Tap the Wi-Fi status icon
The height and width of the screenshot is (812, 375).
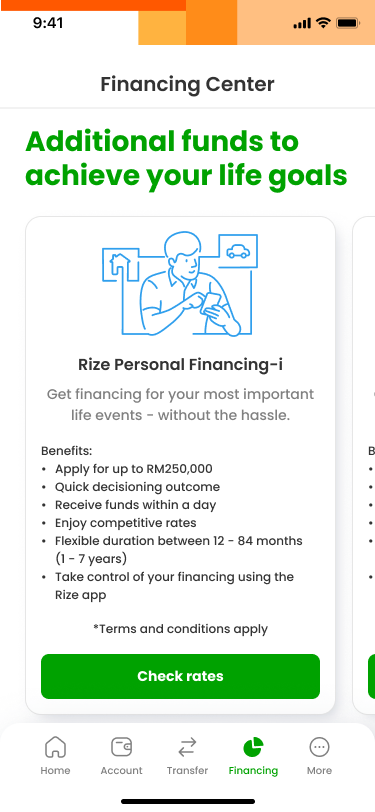(x=324, y=23)
